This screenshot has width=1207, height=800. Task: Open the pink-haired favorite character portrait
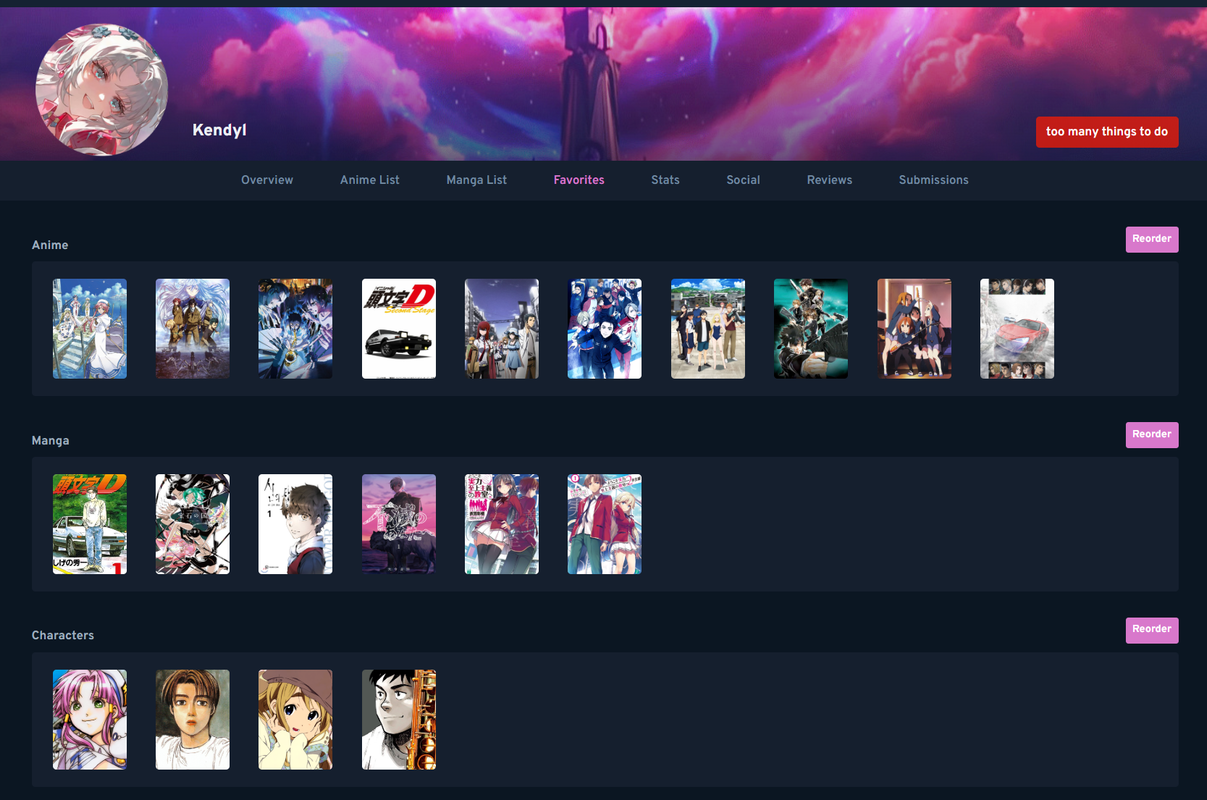click(90, 720)
